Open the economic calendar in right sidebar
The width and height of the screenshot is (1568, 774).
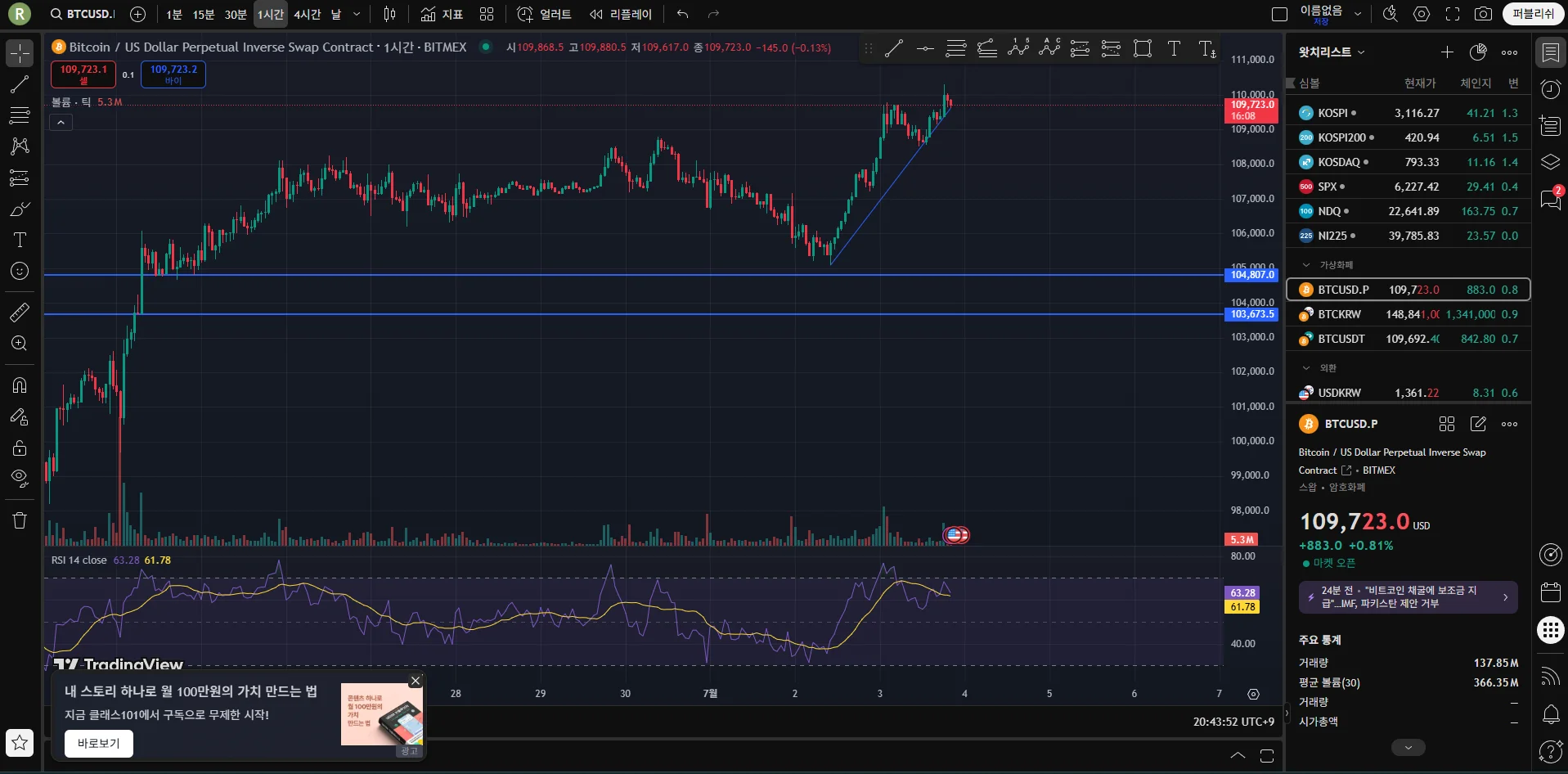pos(1550,592)
